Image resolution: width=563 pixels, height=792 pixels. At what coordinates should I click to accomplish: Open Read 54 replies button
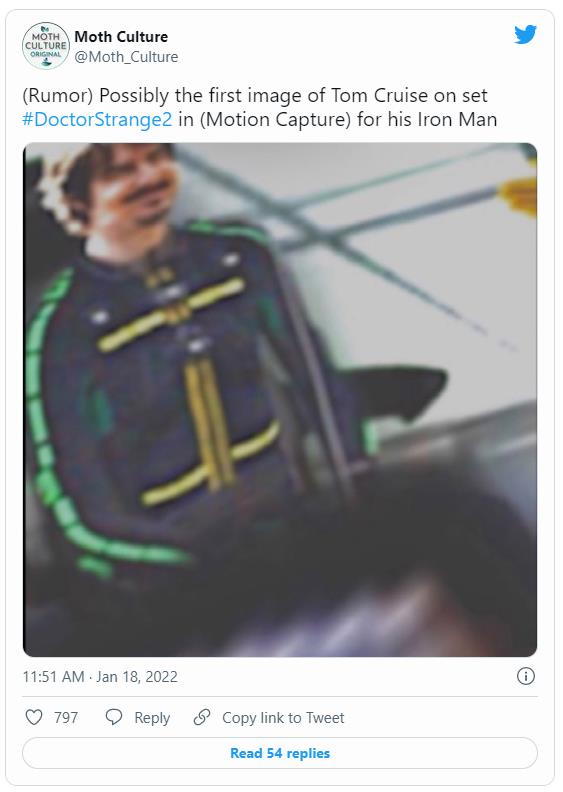click(x=280, y=753)
